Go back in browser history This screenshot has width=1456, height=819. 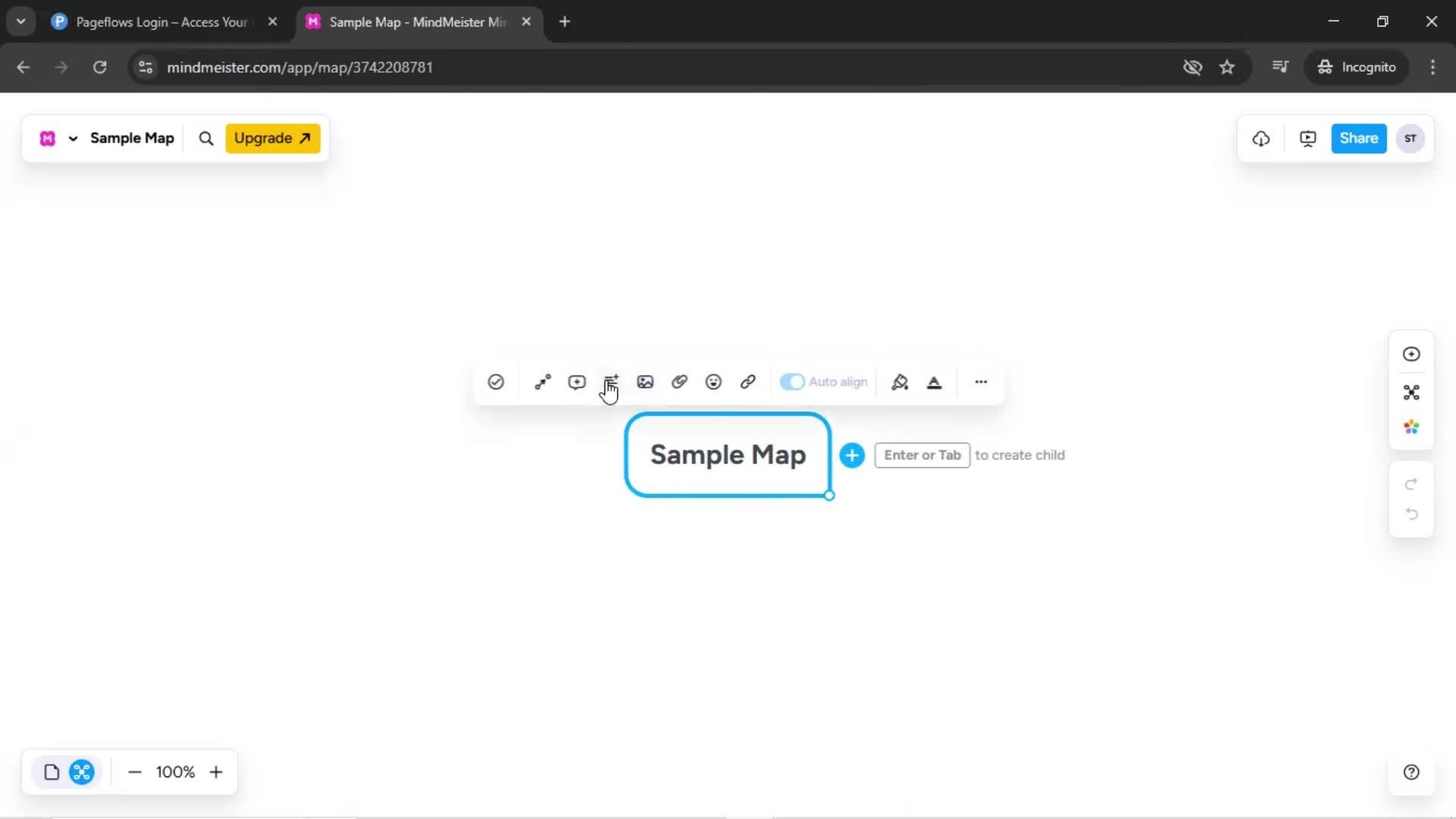pos(24,67)
